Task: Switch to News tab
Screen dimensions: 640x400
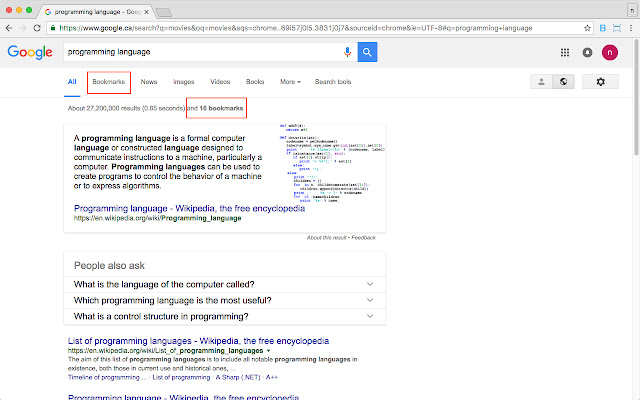Action: pos(149,82)
